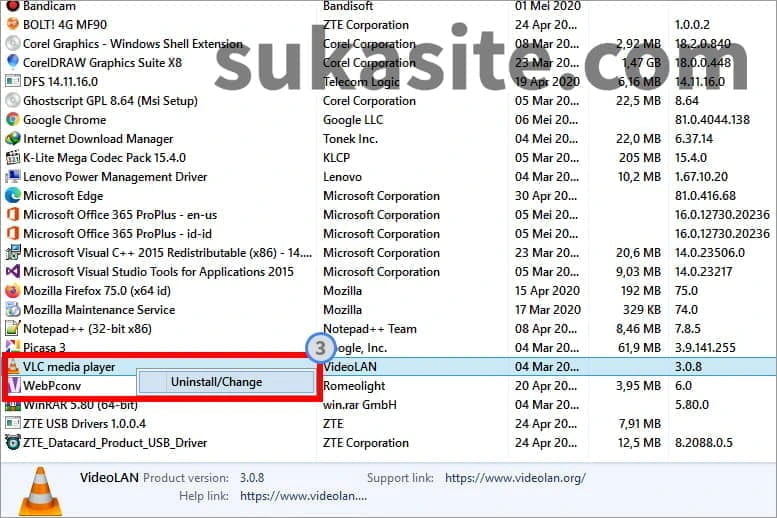The image size is (777, 518).
Task: Click the Microsoft Edge icon
Action: coord(12,195)
